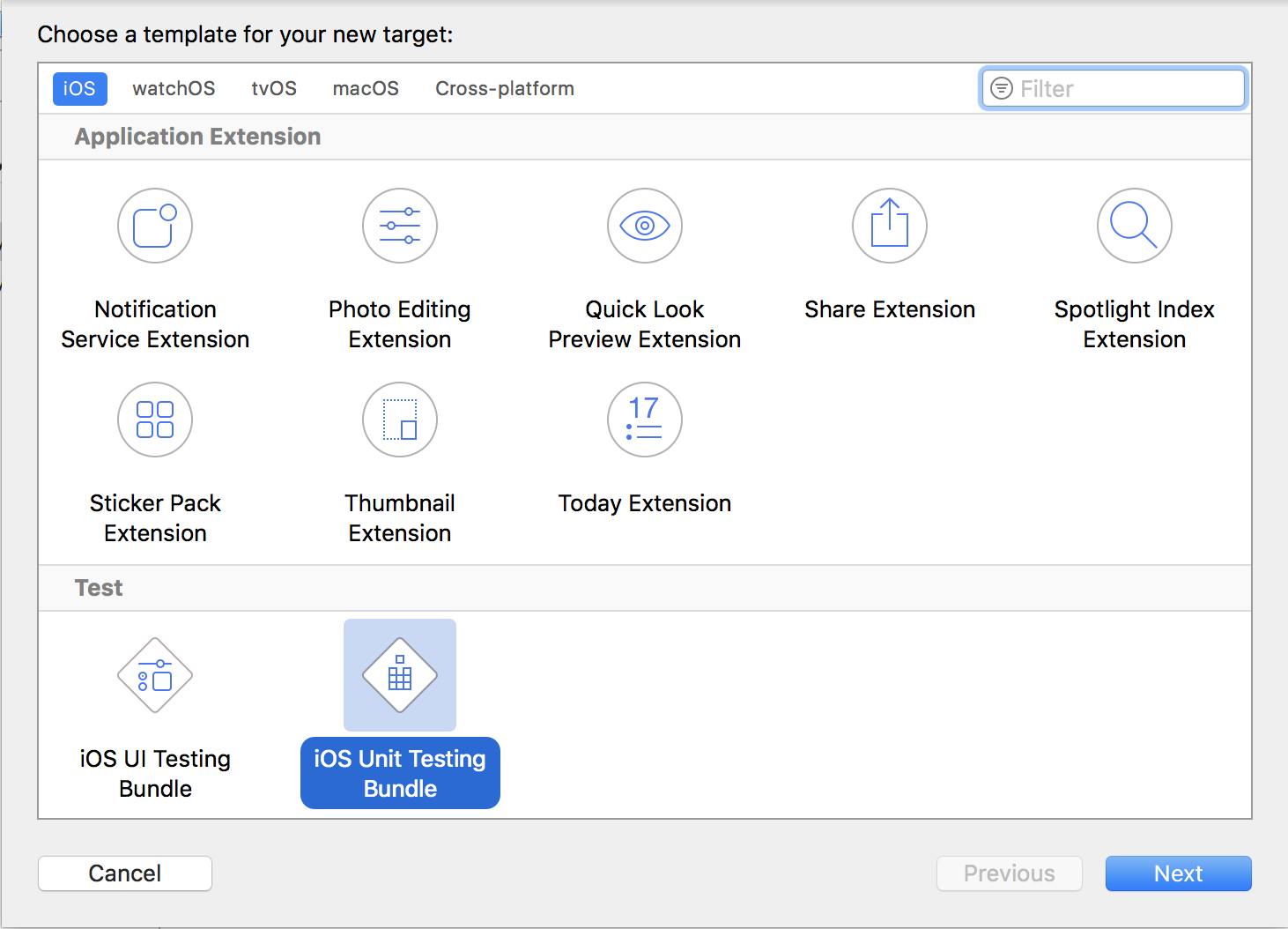Image resolution: width=1288 pixels, height=929 pixels.
Task: Proceed with the Next button
Action: pyautogui.click(x=1179, y=873)
